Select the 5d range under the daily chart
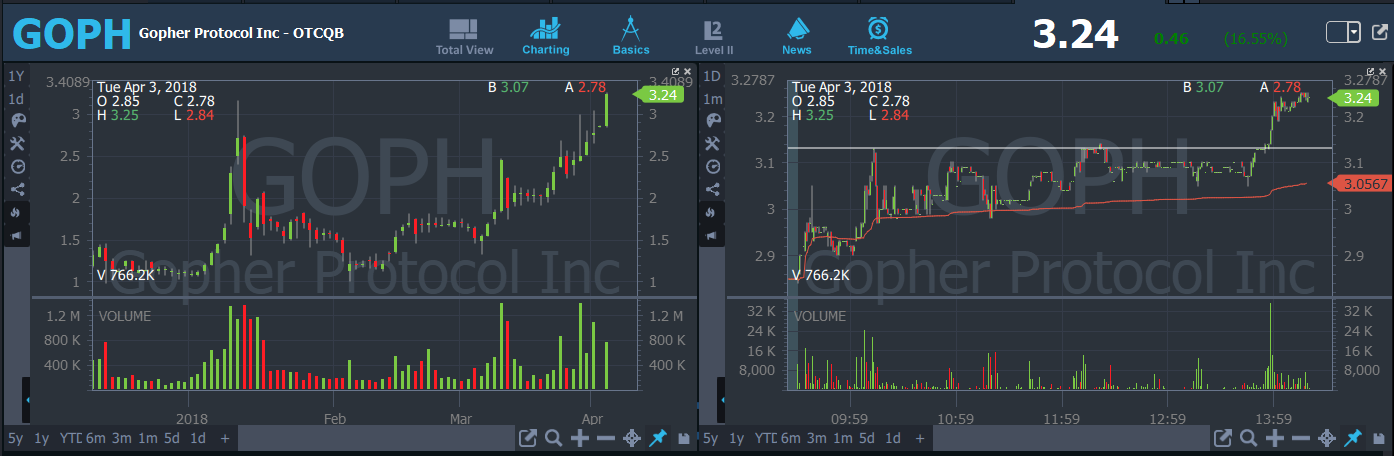Screen dimensions: 1394x456 tap(172, 438)
